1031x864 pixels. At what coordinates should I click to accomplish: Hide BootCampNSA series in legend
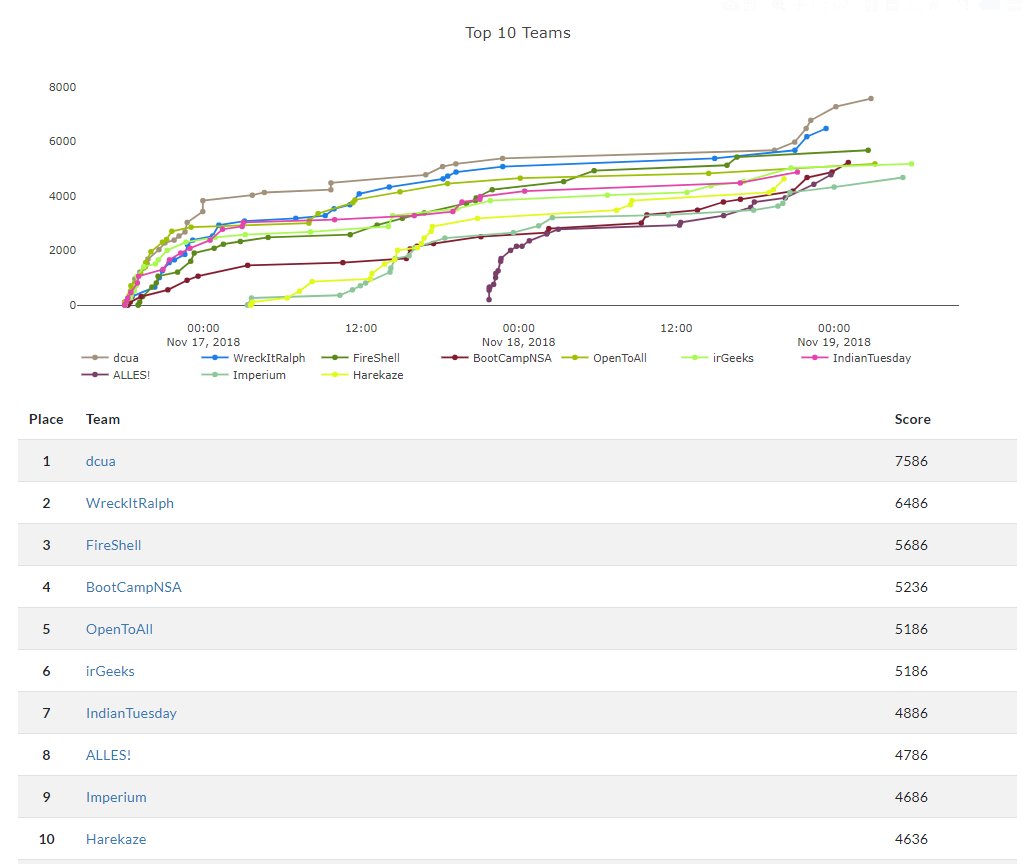point(496,358)
